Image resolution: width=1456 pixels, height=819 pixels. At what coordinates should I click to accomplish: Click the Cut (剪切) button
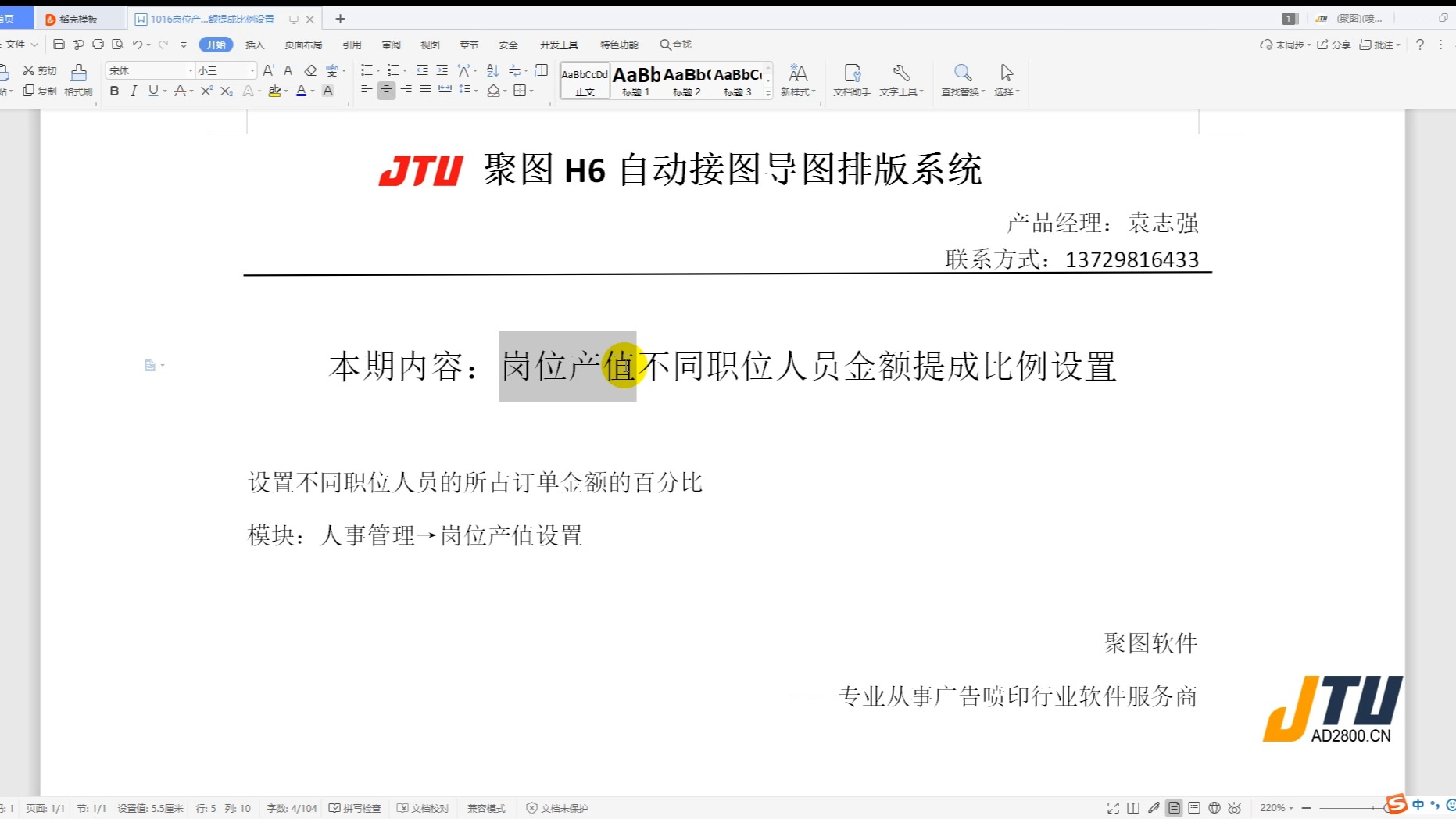(40, 70)
